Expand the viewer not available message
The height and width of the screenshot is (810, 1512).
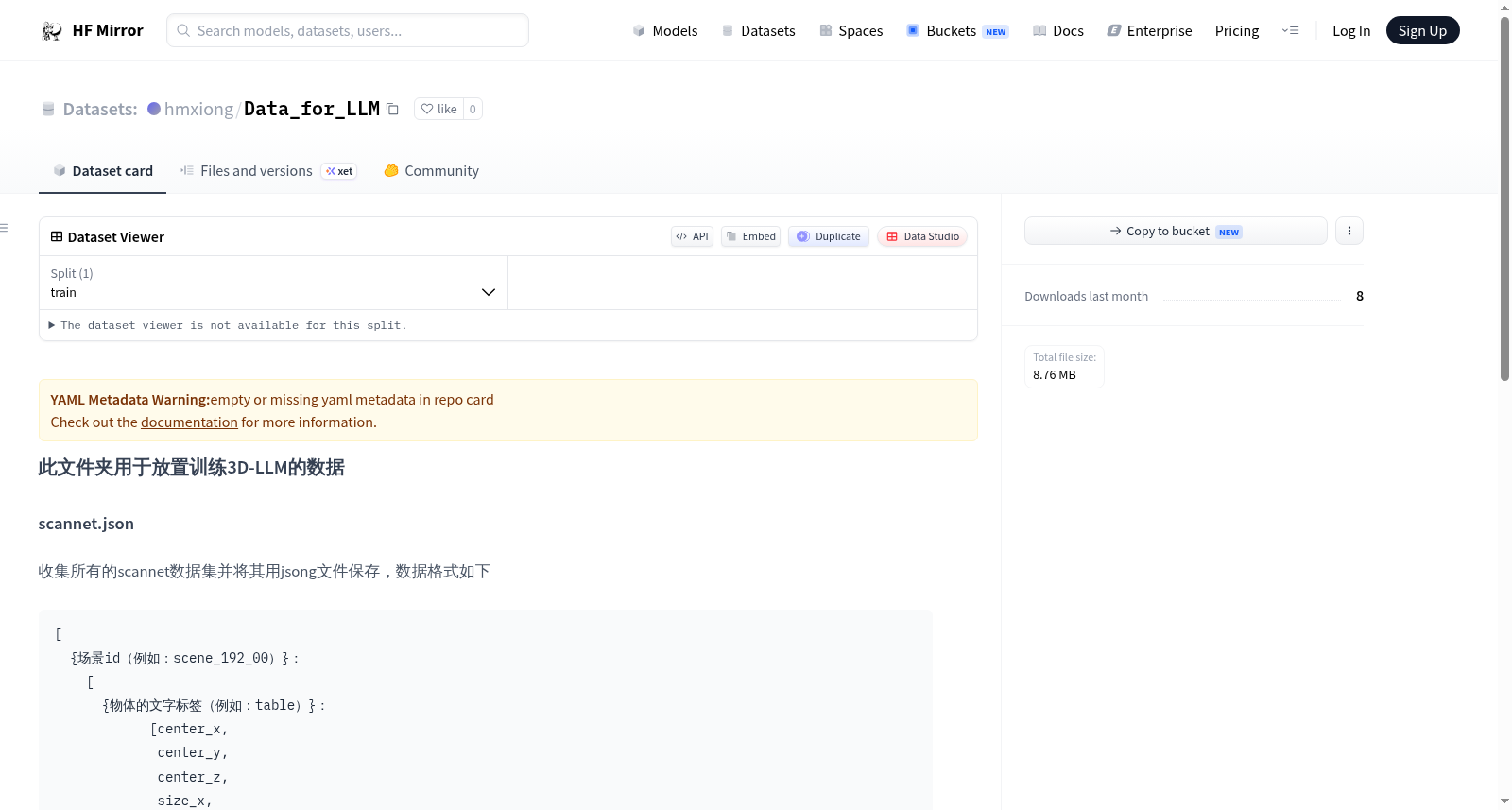click(228, 325)
